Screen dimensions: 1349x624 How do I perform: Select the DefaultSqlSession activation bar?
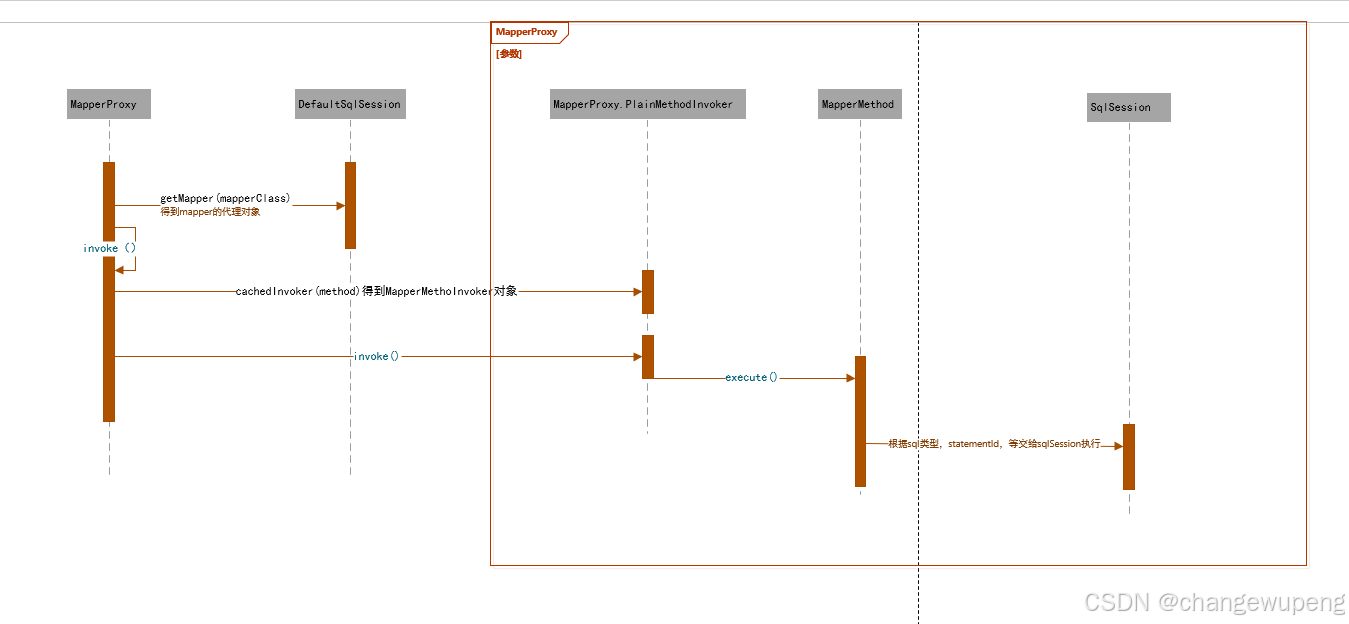350,205
